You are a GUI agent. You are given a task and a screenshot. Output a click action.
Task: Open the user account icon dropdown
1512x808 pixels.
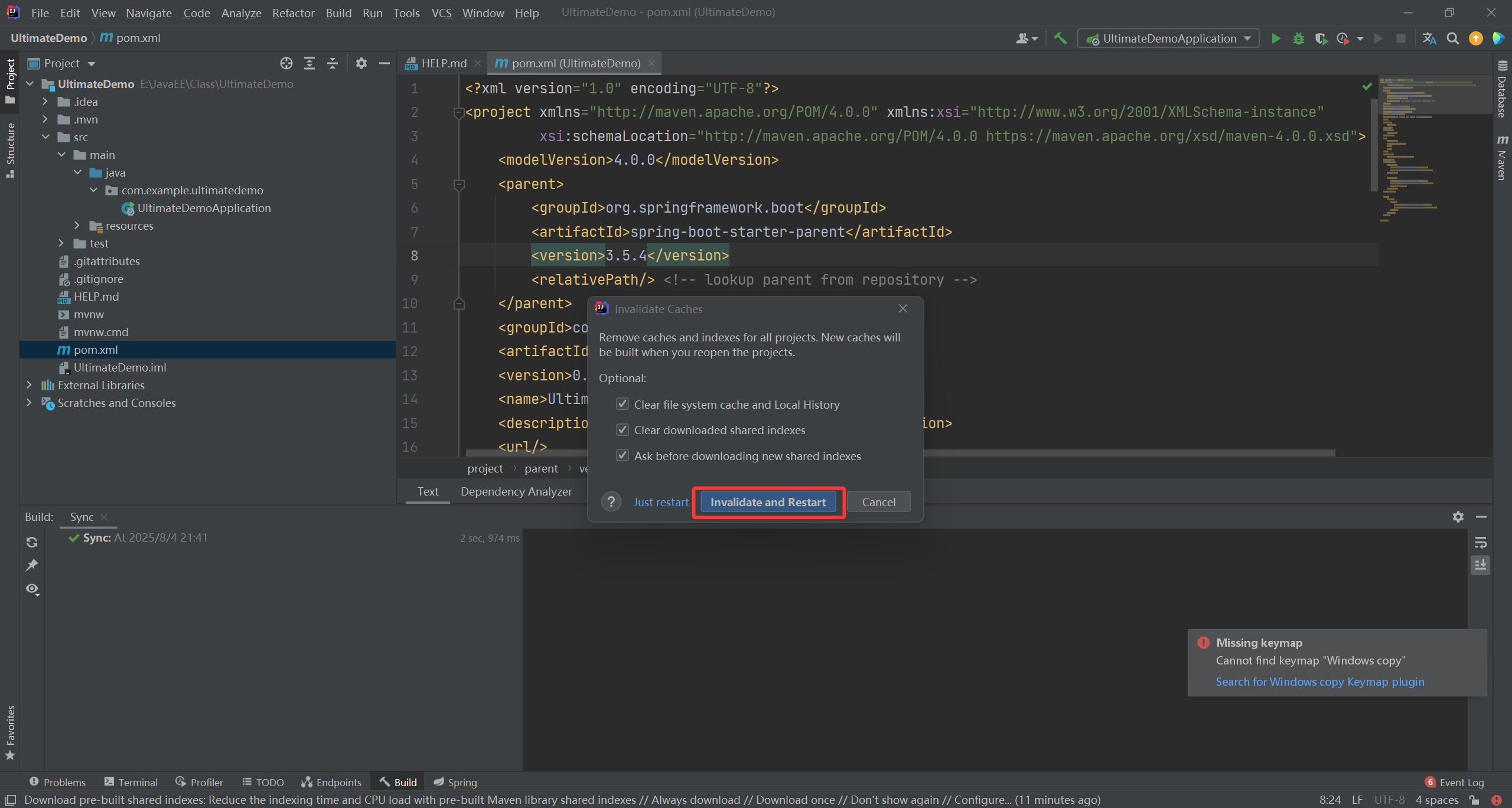(x=1027, y=38)
